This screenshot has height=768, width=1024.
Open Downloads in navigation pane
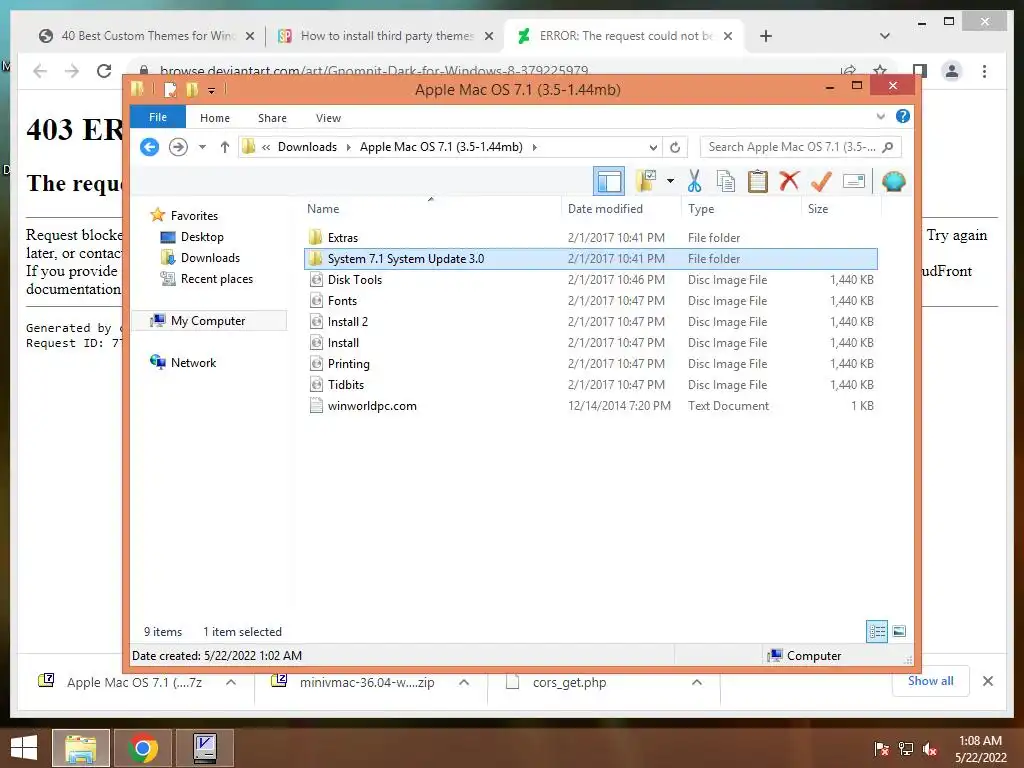point(210,257)
